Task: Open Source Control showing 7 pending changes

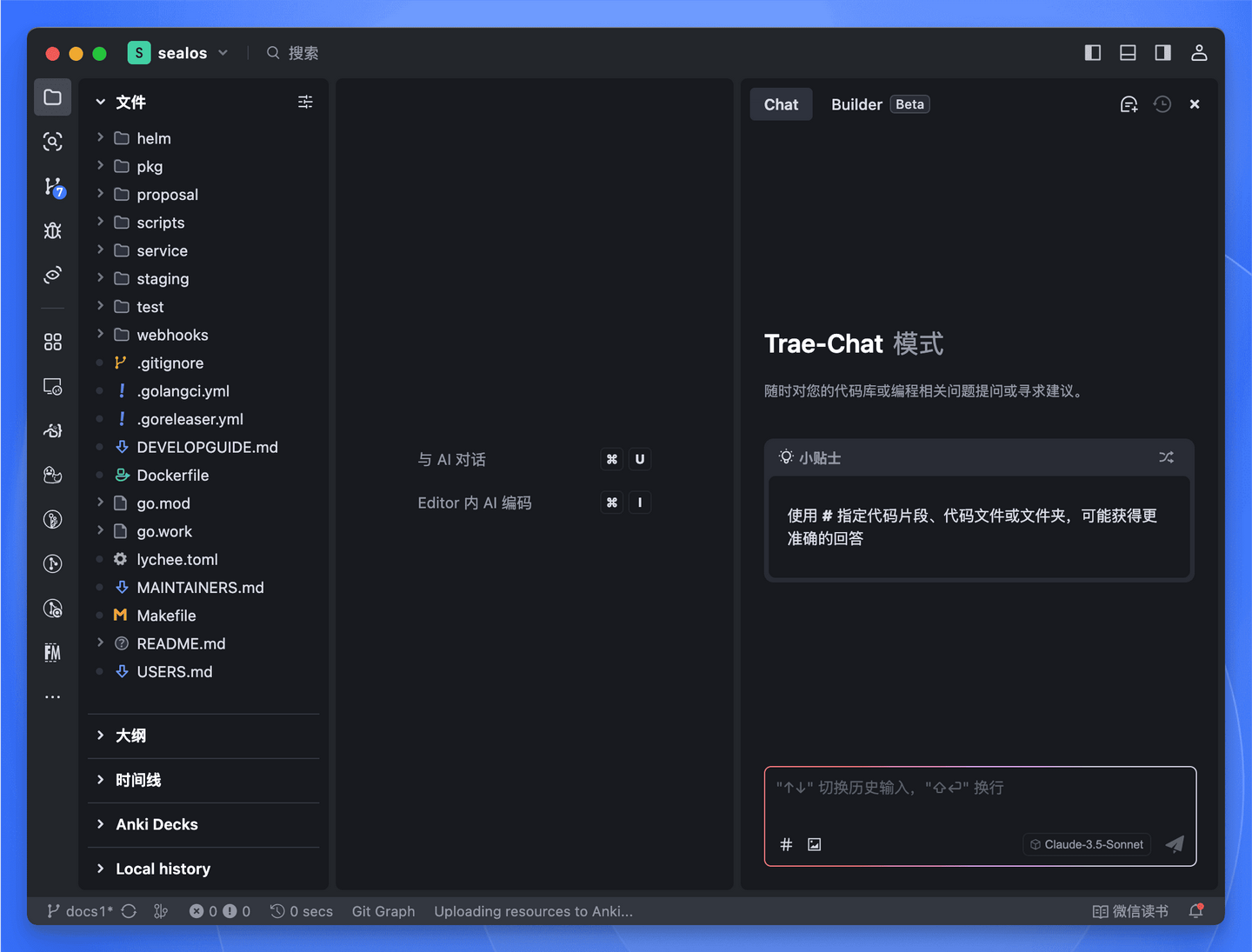Action: (x=52, y=186)
